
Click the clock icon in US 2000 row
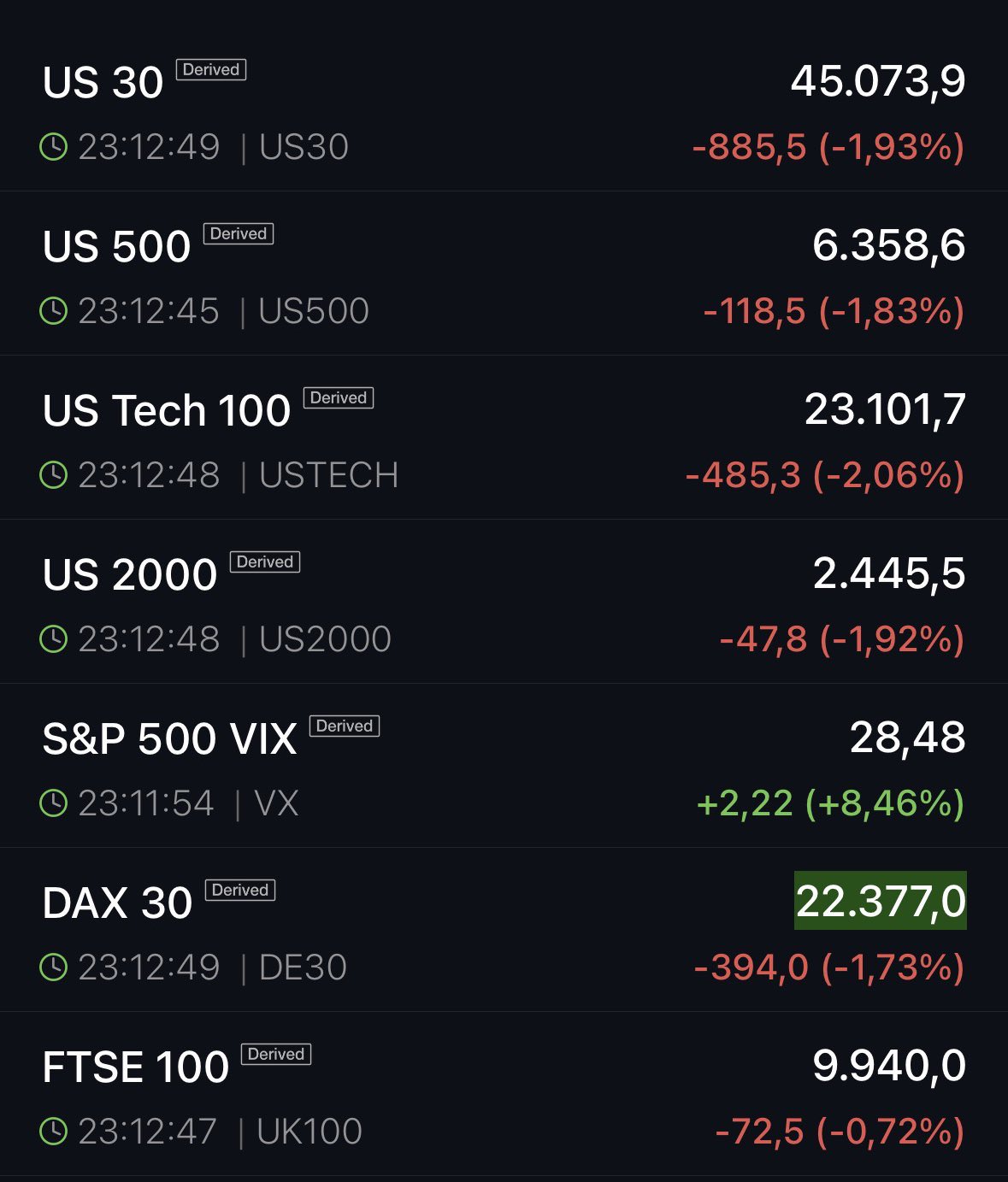[x=53, y=639]
